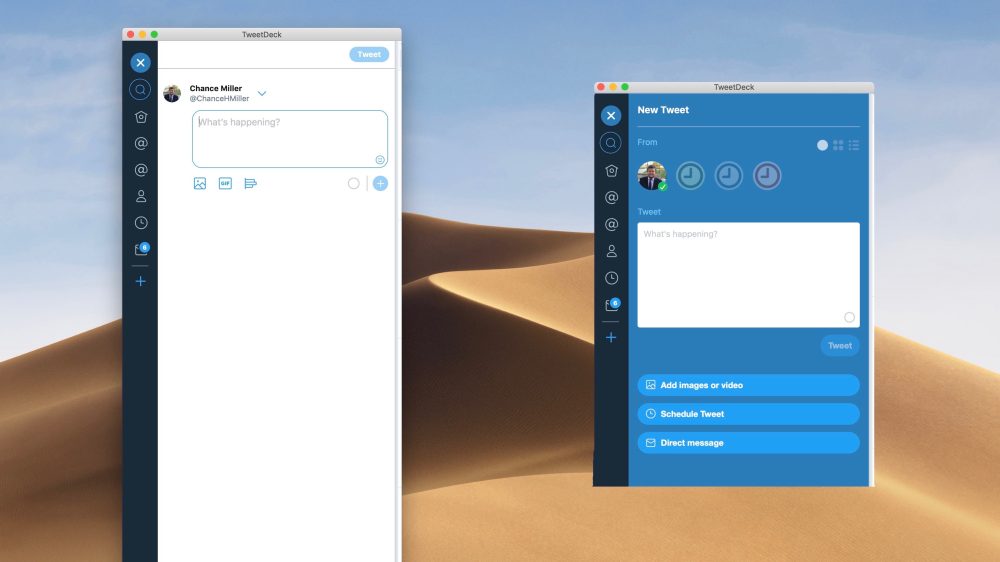This screenshot has height=562, width=1000.
Task: Open home column in blue New Tweet window
Action: point(612,170)
